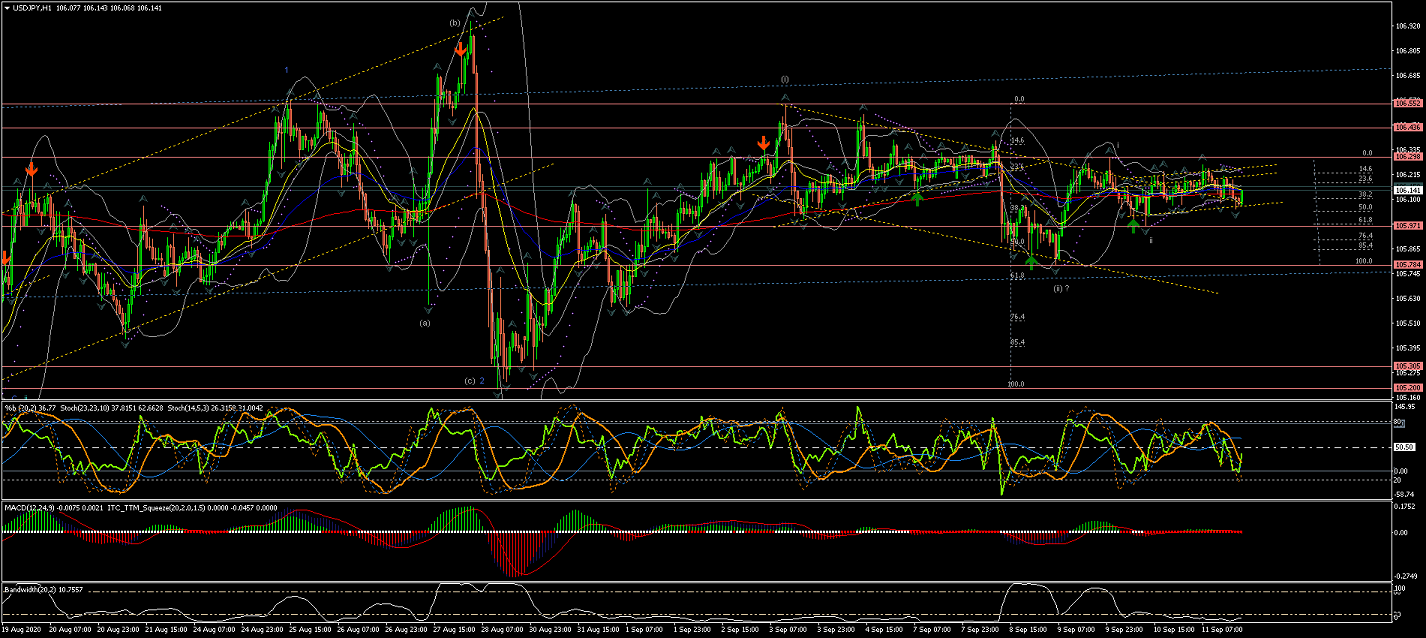Open the USDJPY,H1 chart title dropdown arrow
1426x638 pixels.
click(x=8, y=7)
